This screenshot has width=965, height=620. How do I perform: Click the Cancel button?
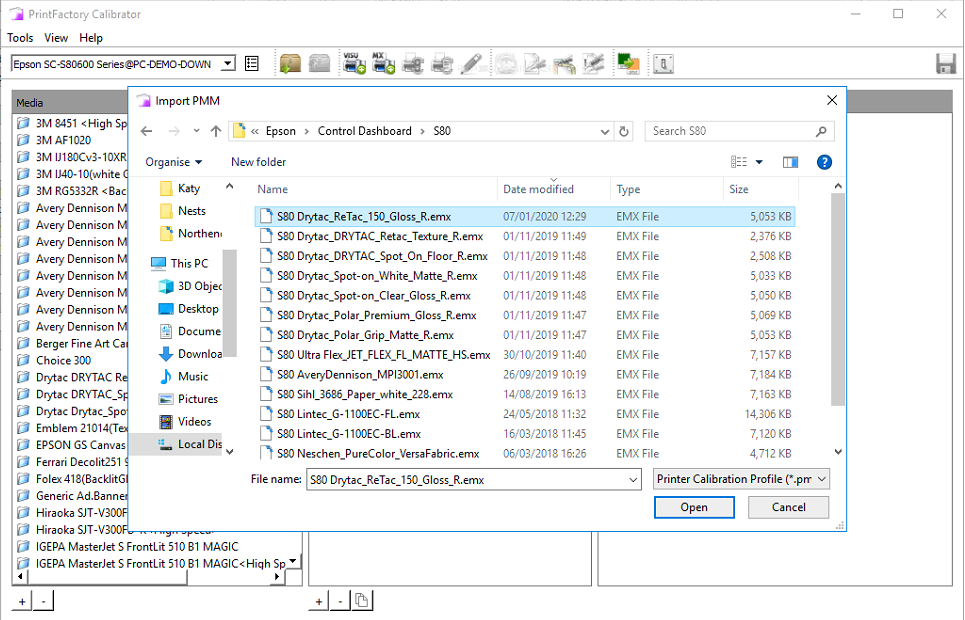[x=788, y=507]
